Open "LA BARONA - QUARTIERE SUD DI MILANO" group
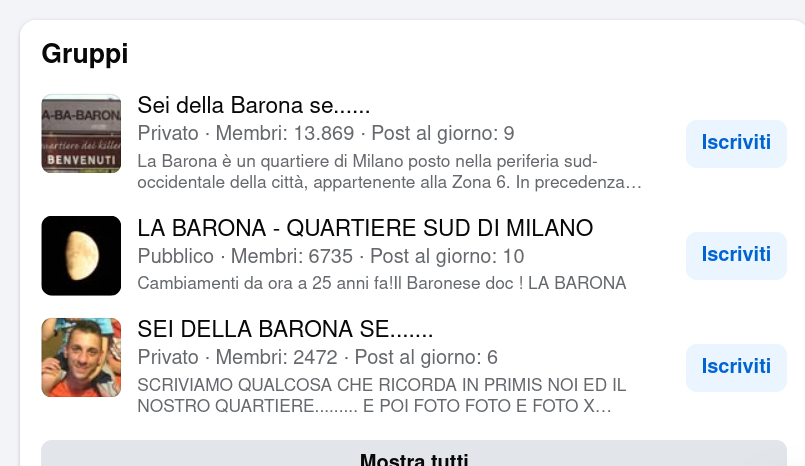The width and height of the screenshot is (805, 466). click(x=365, y=228)
